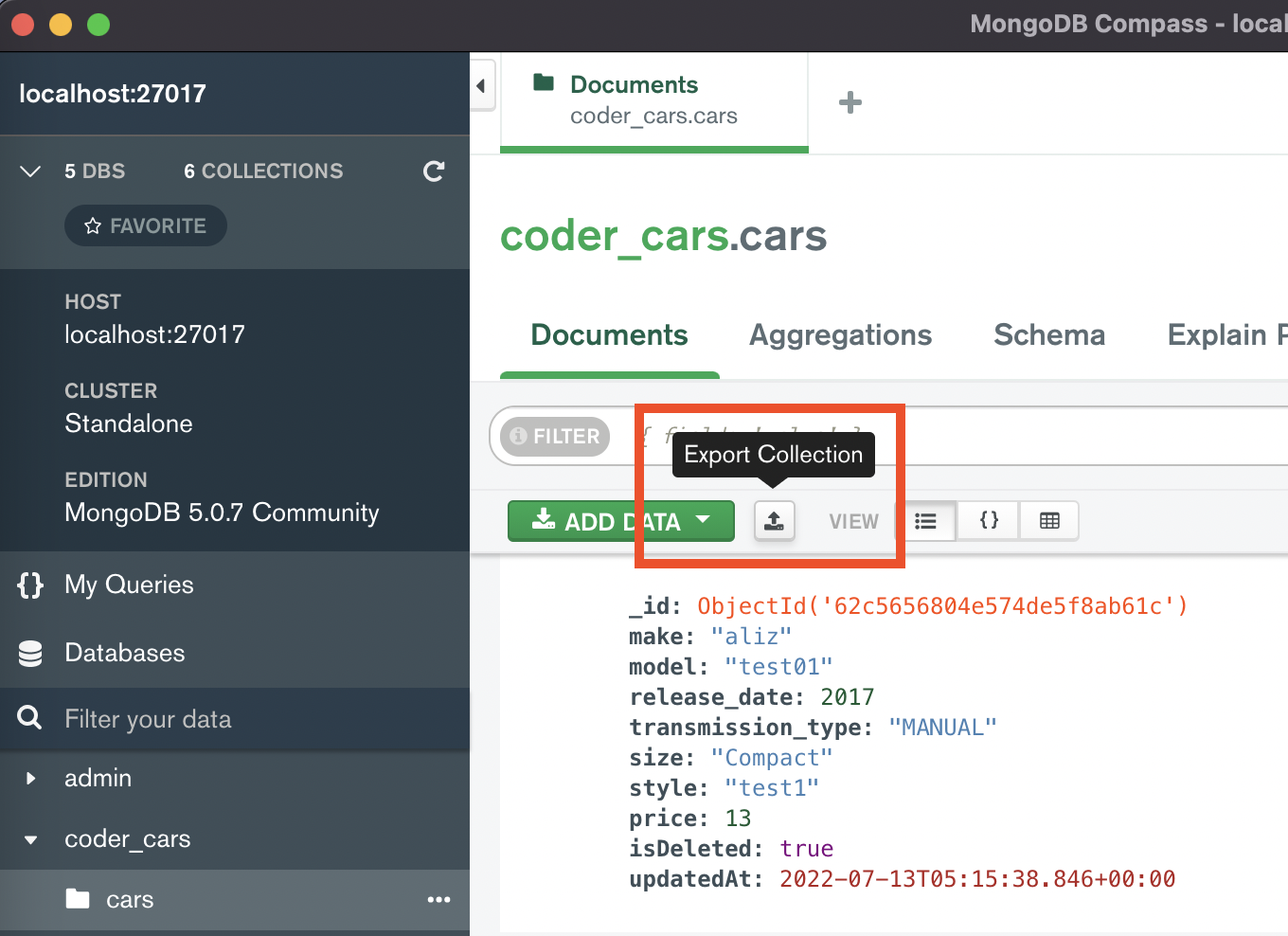Click the 6 COLLECTIONS label
1288x936 pixels.
(x=263, y=171)
